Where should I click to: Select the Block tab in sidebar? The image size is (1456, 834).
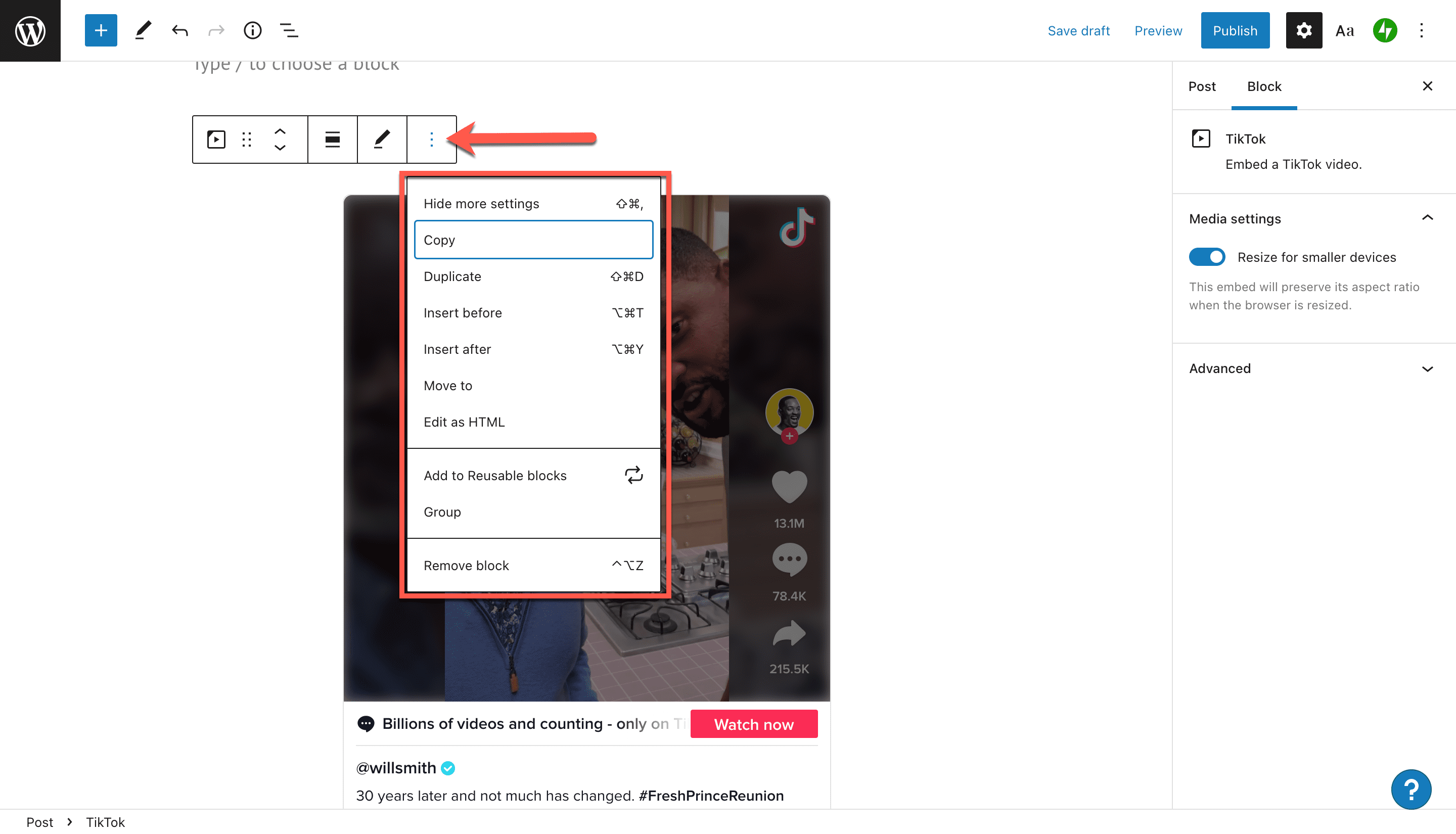pyautogui.click(x=1263, y=86)
